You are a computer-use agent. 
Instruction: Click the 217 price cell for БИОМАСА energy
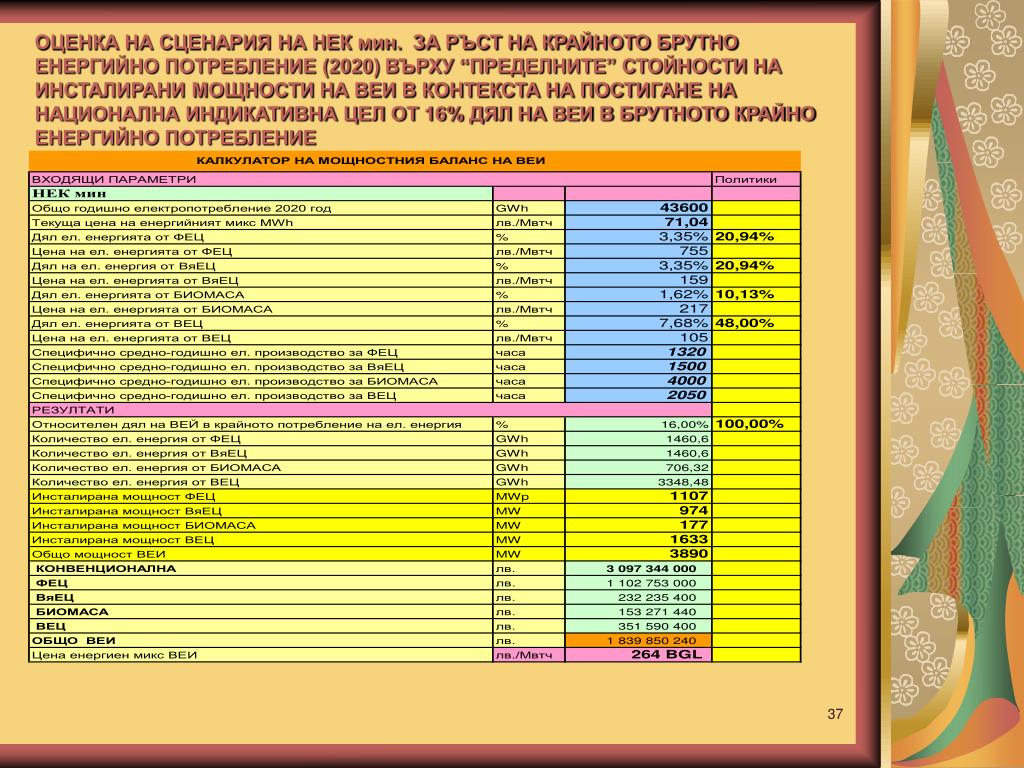pos(638,308)
